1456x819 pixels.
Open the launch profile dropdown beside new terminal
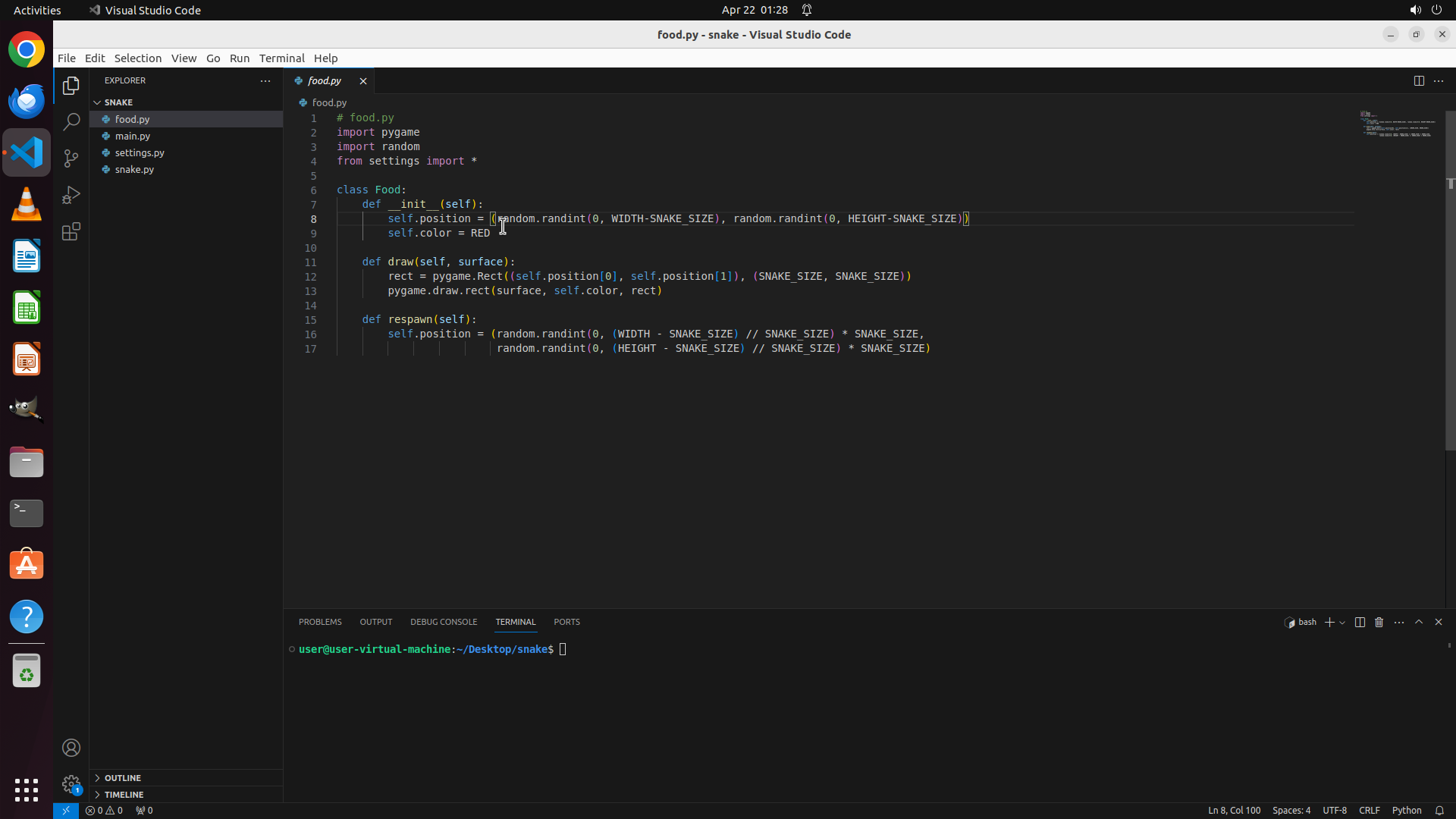pyautogui.click(x=1342, y=623)
